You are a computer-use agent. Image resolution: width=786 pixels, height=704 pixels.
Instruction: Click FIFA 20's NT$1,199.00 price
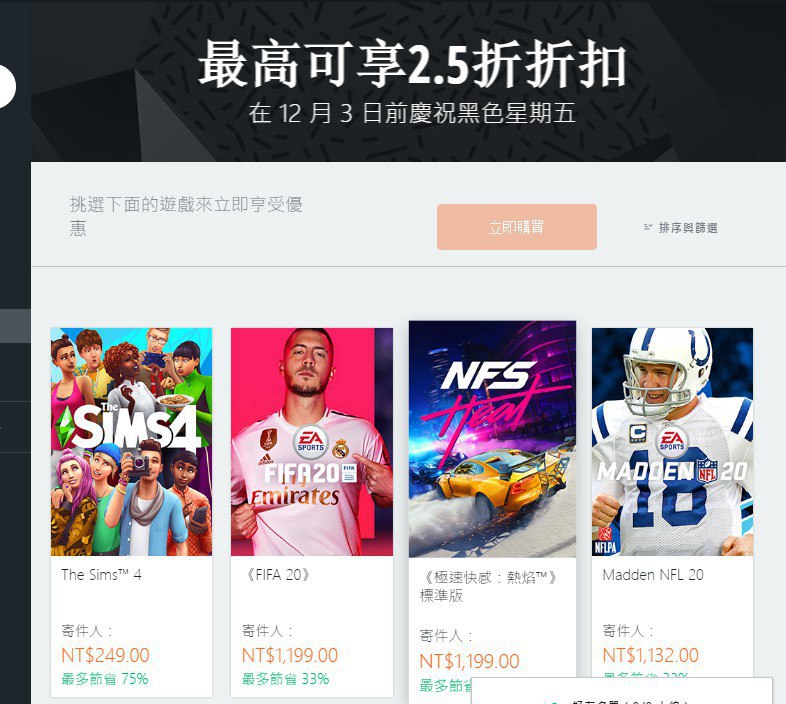(x=290, y=655)
